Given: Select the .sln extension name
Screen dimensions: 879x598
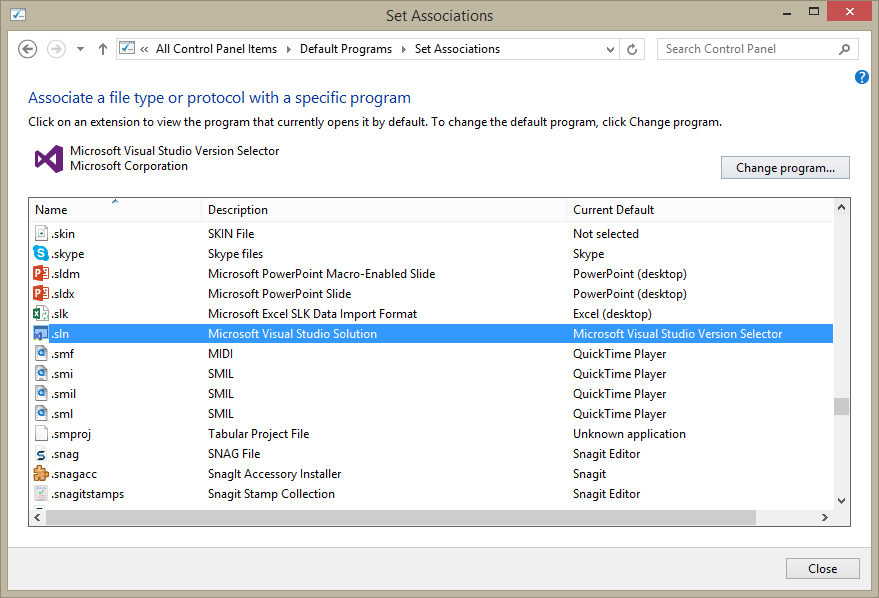Looking at the screenshot, I should coord(60,334).
